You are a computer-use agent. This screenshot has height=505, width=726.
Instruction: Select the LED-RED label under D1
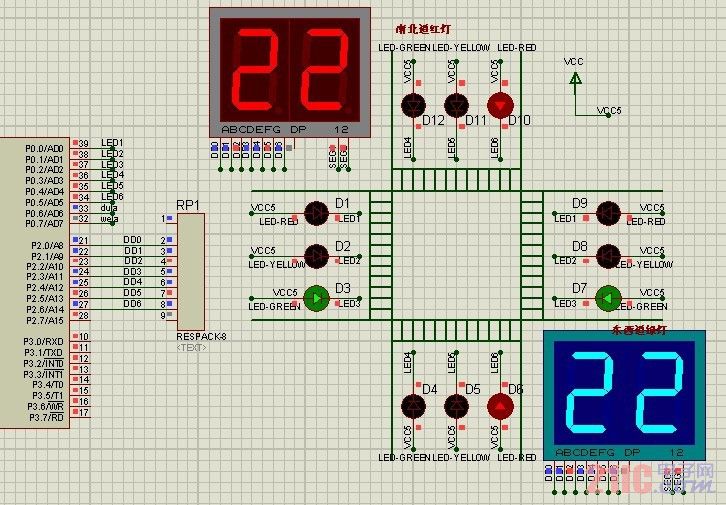[x=279, y=222]
